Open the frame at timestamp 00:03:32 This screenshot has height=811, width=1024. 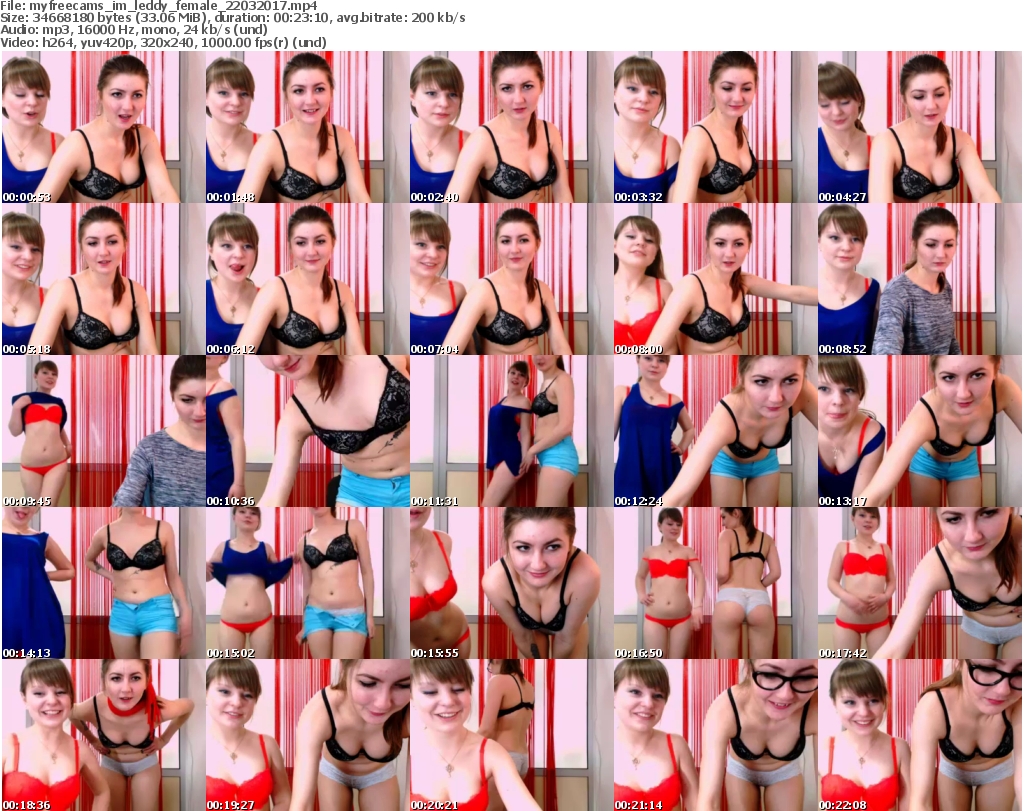click(x=715, y=127)
